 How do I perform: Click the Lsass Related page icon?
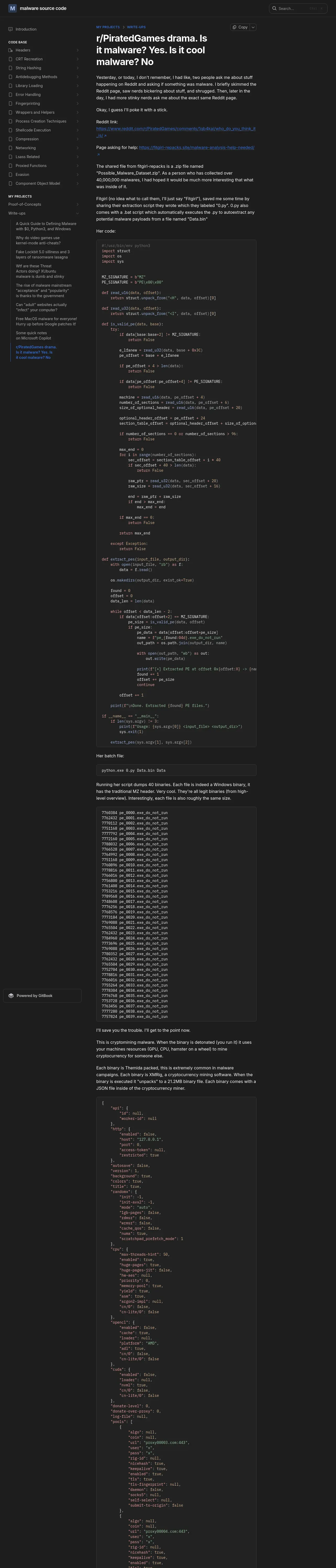[x=10, y=157]
